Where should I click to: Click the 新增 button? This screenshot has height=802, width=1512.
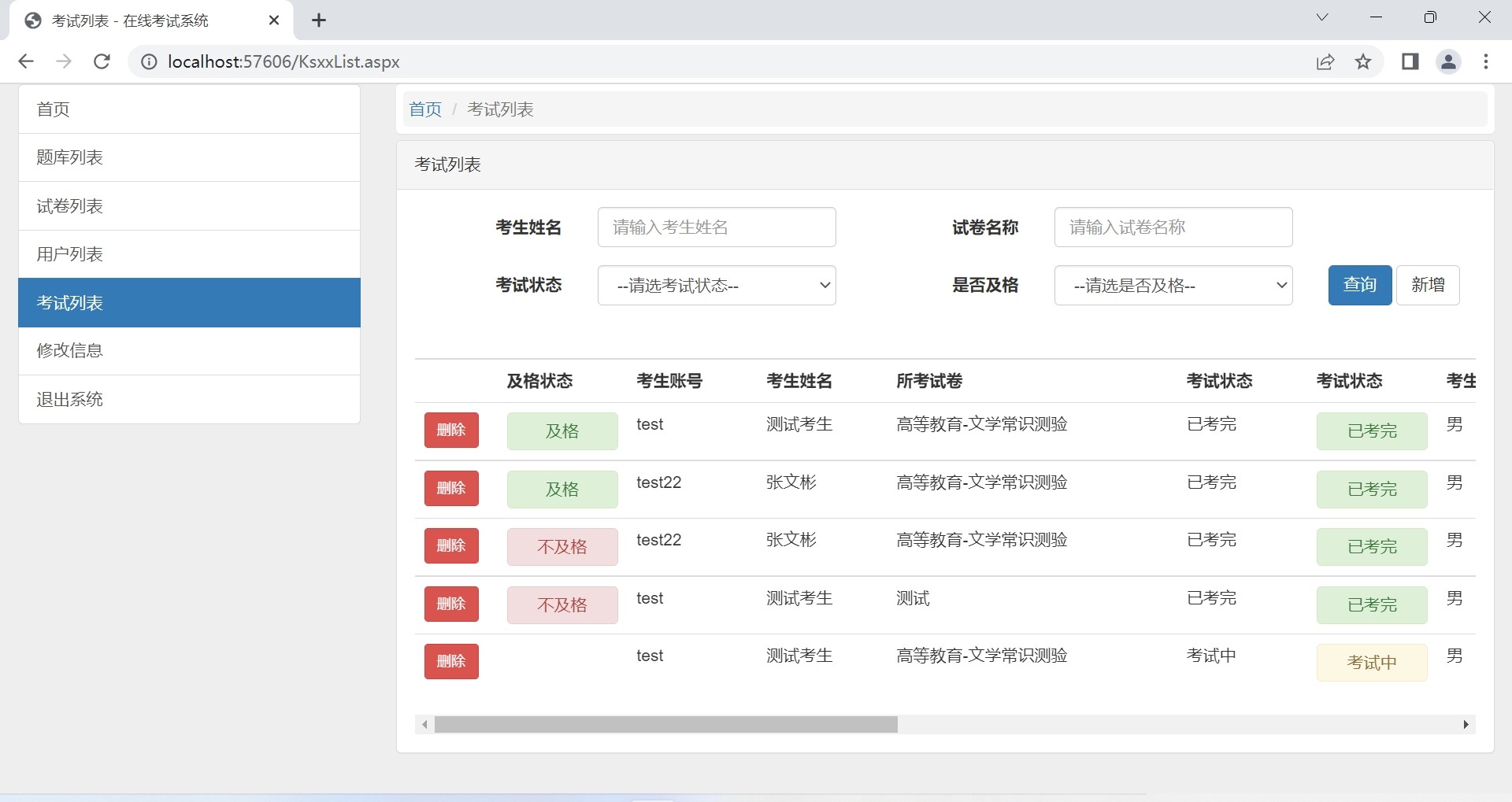click(x=1427, y=285)
